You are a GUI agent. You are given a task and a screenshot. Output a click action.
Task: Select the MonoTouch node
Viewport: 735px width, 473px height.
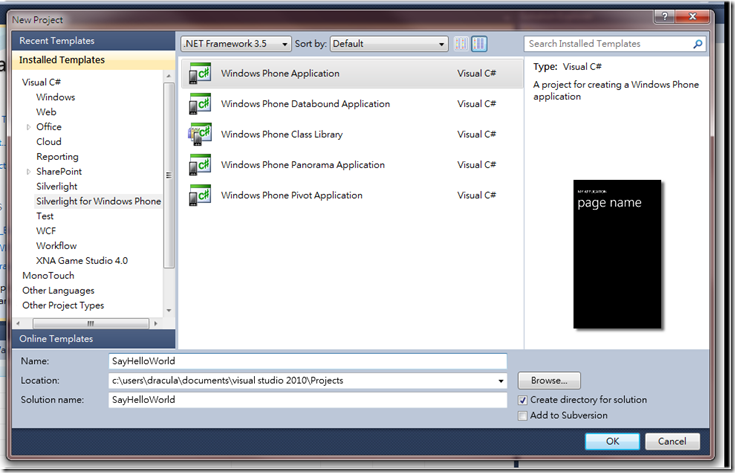pyautogui.click(x=48, y=276)
